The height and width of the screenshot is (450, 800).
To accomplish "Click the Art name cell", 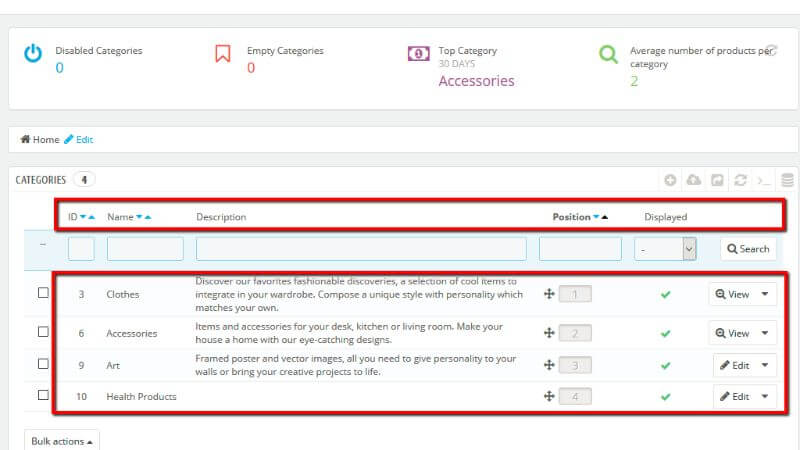I will click(x=113, y=366).
